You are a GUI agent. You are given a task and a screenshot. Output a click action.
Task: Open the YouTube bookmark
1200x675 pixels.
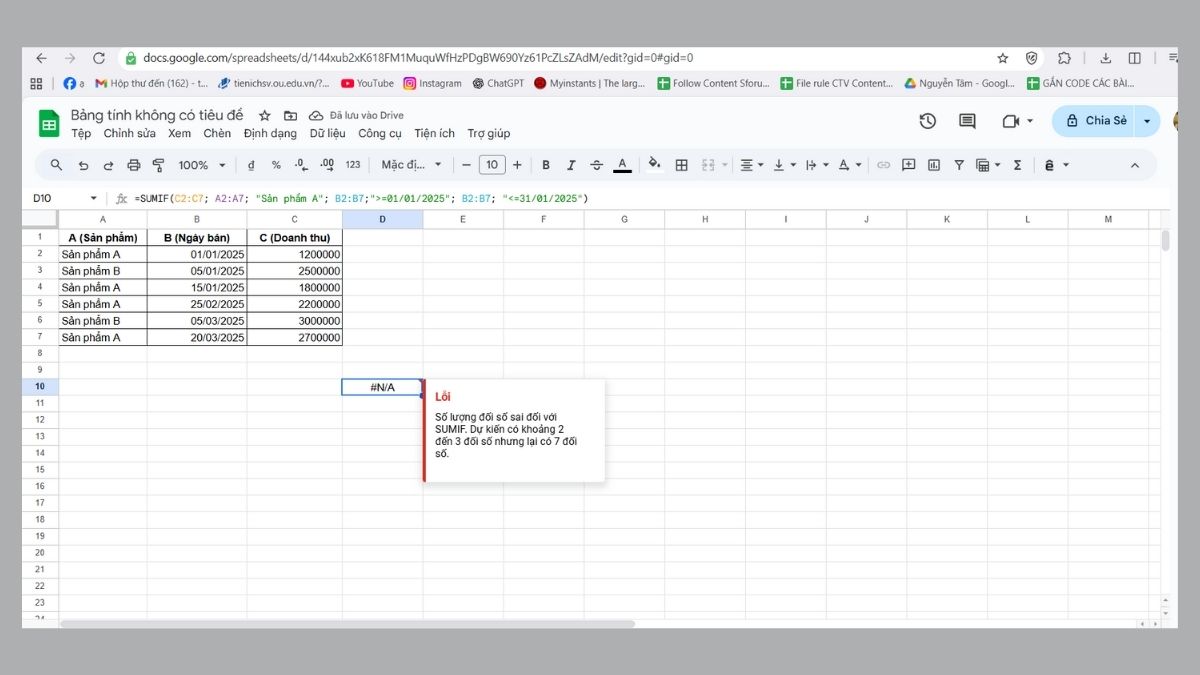367,83
